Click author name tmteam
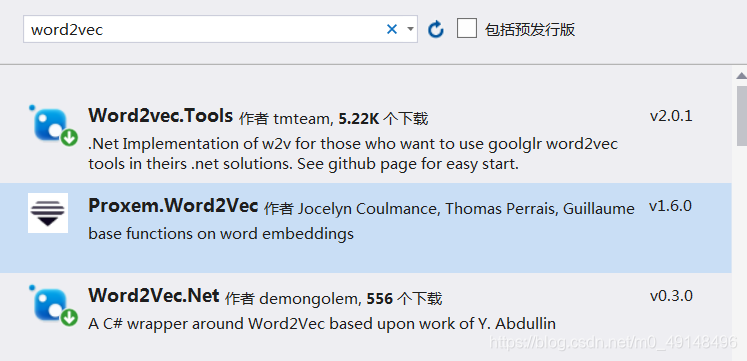 tap(303, 119)
